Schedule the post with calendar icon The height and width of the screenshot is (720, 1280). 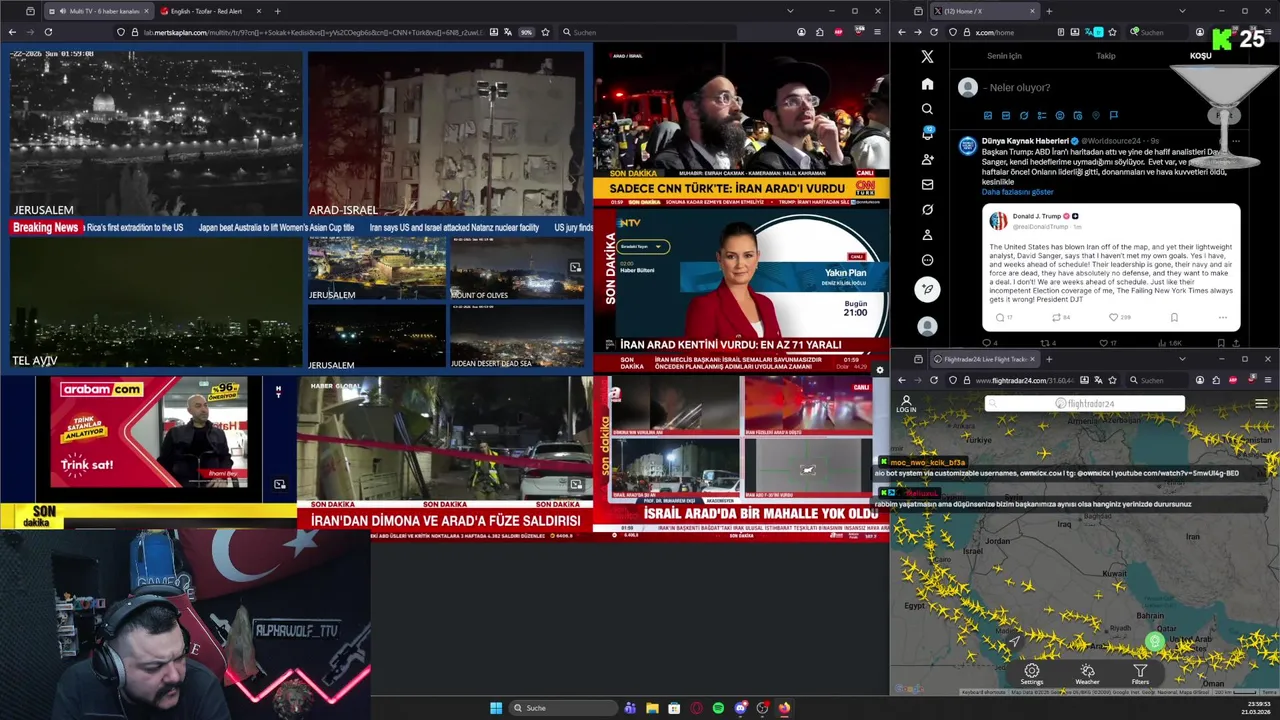click(1078, 116)
